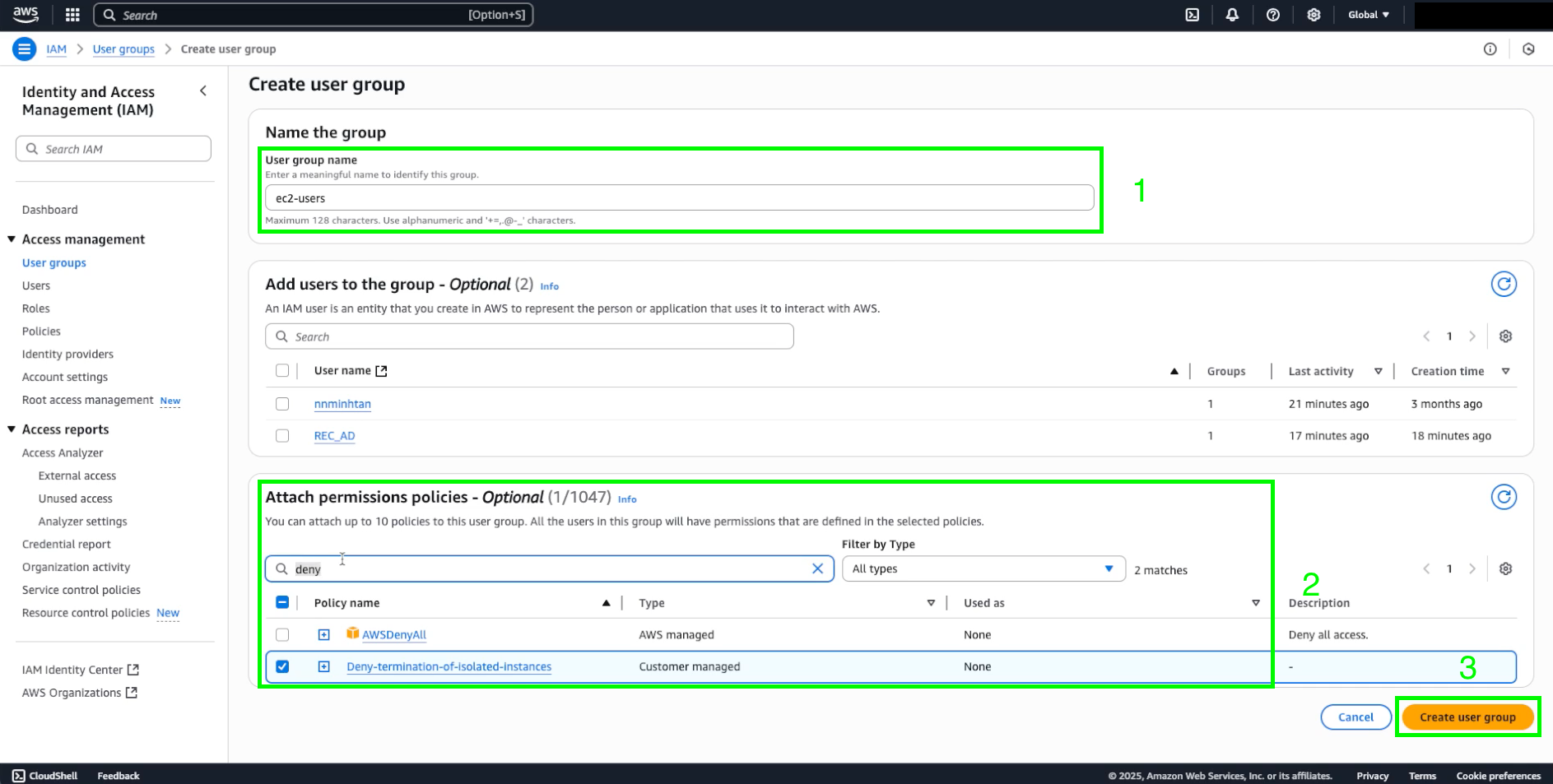Open the AWSDenyAll policy link
Screen dimensions: 1553x784
(394, 635)
